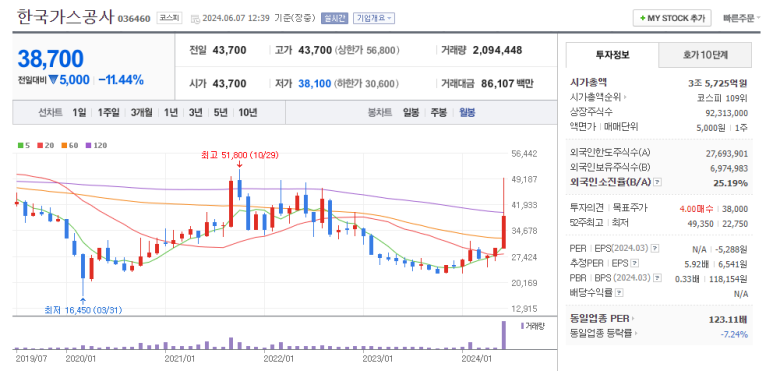Viewport: 773px width, 371px height.
Task: Click the 외국인보유주식수(B) value 6,974,983
Action: click(729, 169)
